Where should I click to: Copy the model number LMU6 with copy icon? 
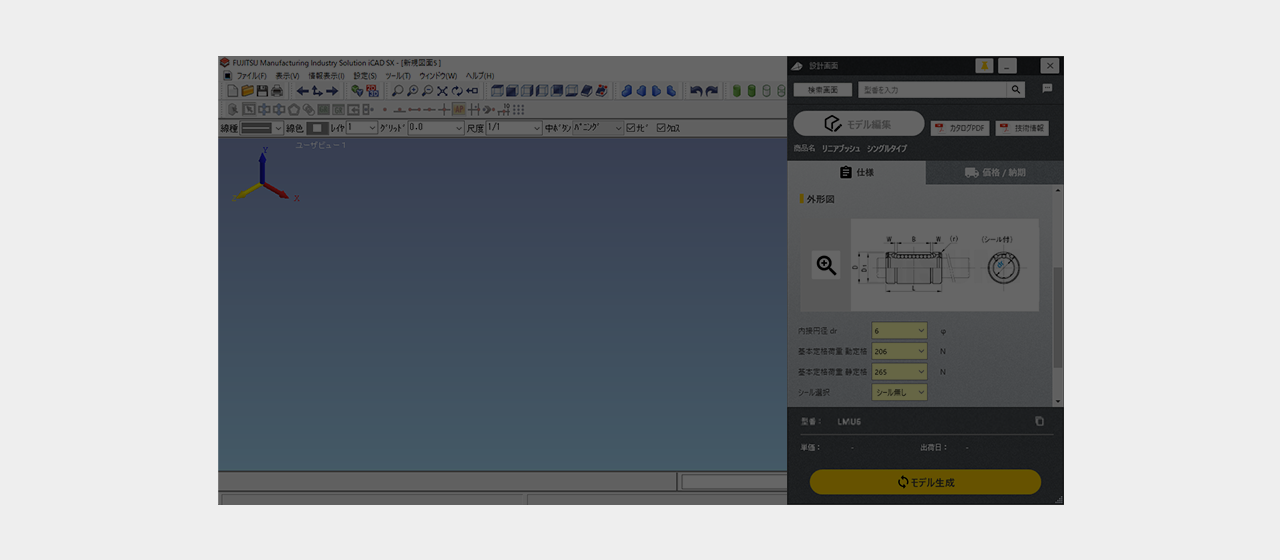click(x=1039, y=421)
